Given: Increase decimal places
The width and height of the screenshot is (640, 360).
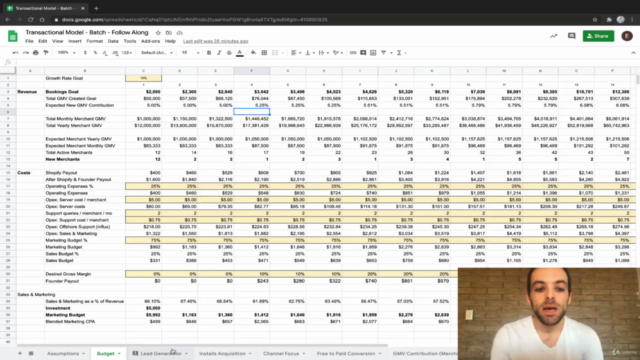Looking at the screenshot, I should [115, 53].
